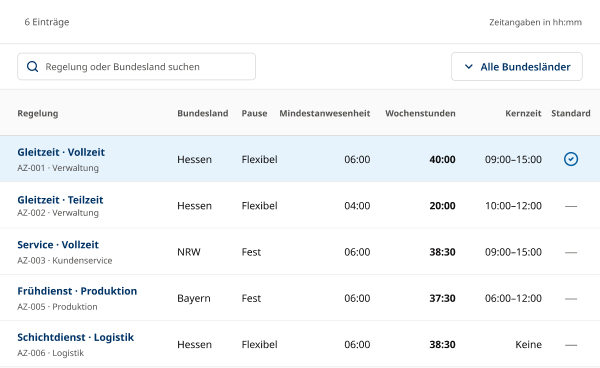The image size is (600, 368).
Task: Select the 37:30 Wochenstunden value
Action: tap(442, 298)
